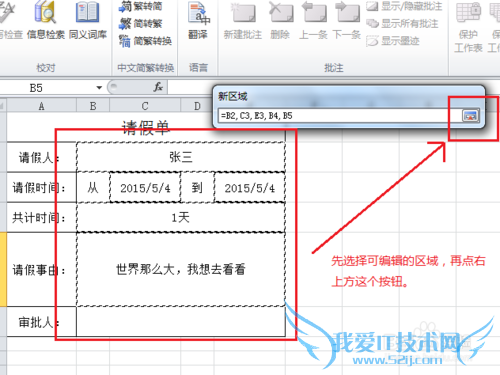Screen dimensions: 500x375
Task: Select column D header
Action: point(197,106)
